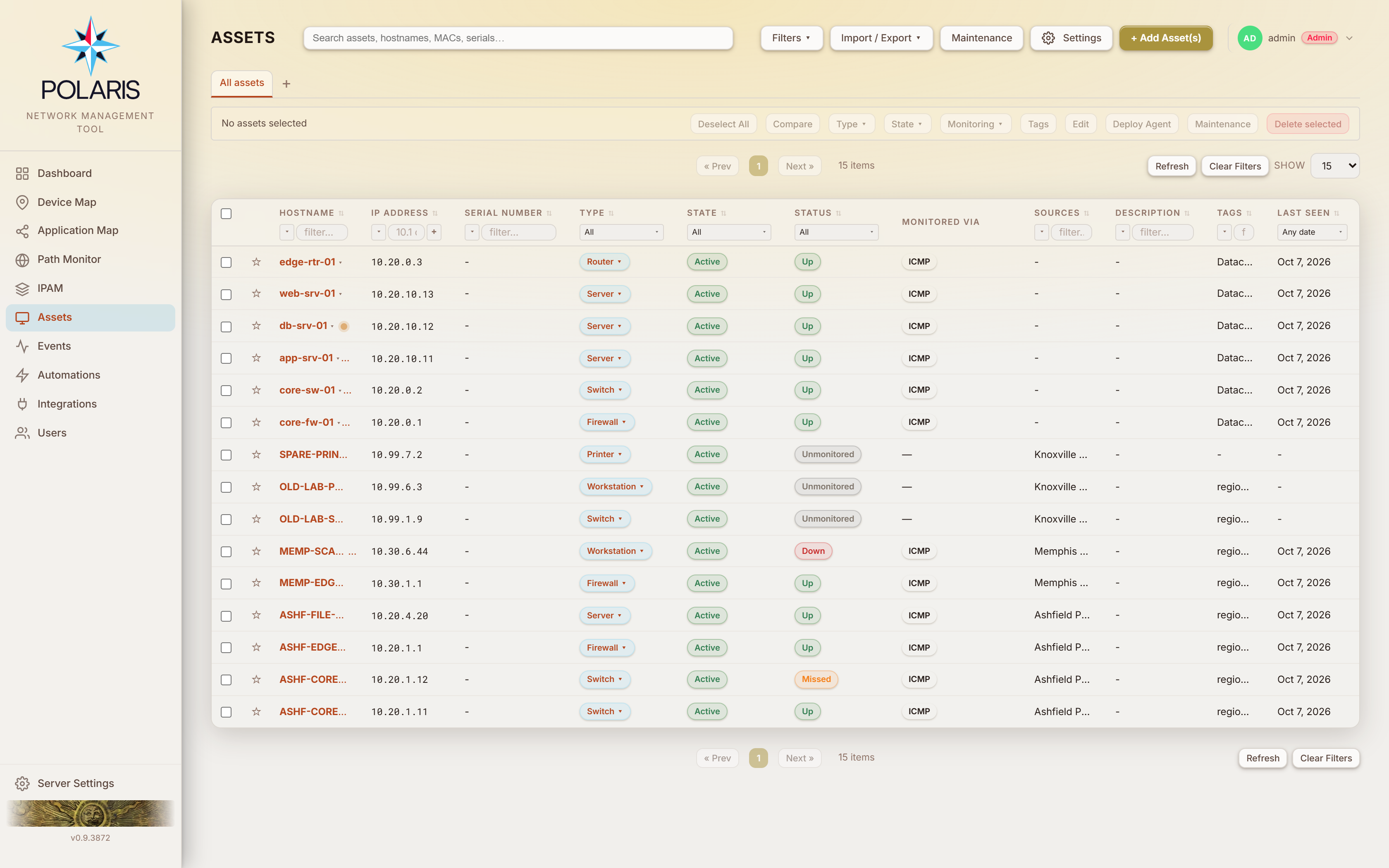Switch to the All assets tab
This screenshot has width=1389, height=868.
[242, 83]
